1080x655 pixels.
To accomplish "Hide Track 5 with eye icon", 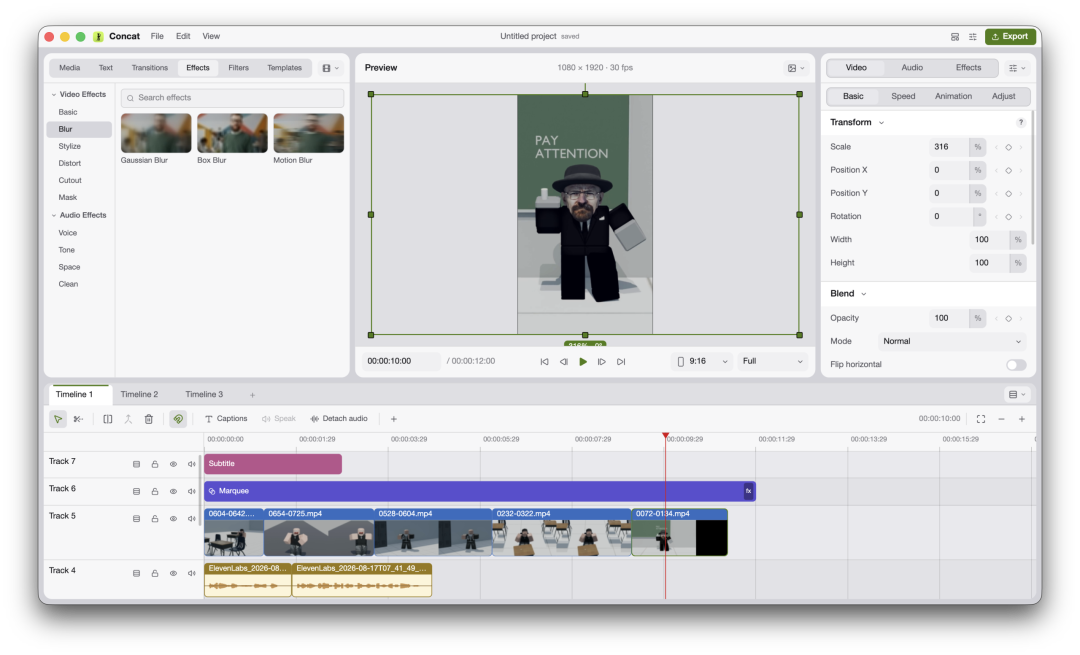I will click(x=174, y=519).
